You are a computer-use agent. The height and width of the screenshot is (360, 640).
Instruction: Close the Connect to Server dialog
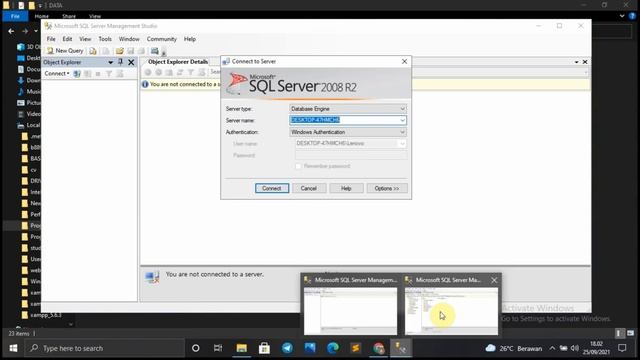[404, 62]
